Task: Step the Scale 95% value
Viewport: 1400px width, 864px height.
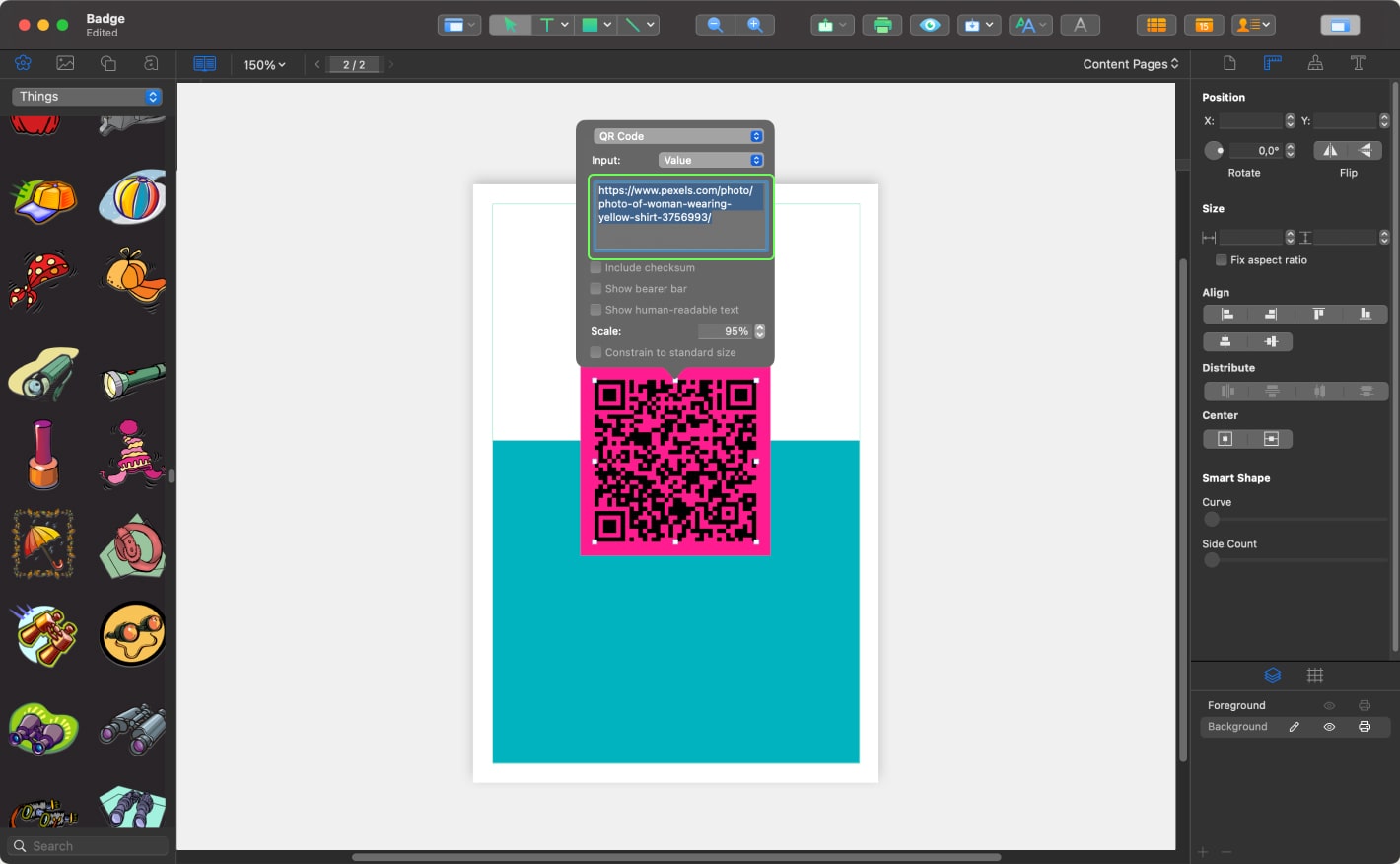Action: pyautogui.click(x=759, y=331)
